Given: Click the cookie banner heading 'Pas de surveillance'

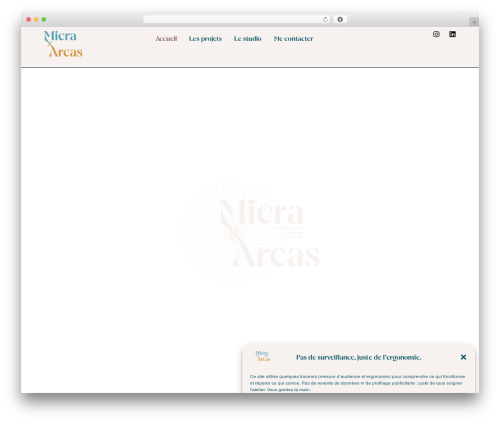Looking at the screenshot, I should coord(358,357).
